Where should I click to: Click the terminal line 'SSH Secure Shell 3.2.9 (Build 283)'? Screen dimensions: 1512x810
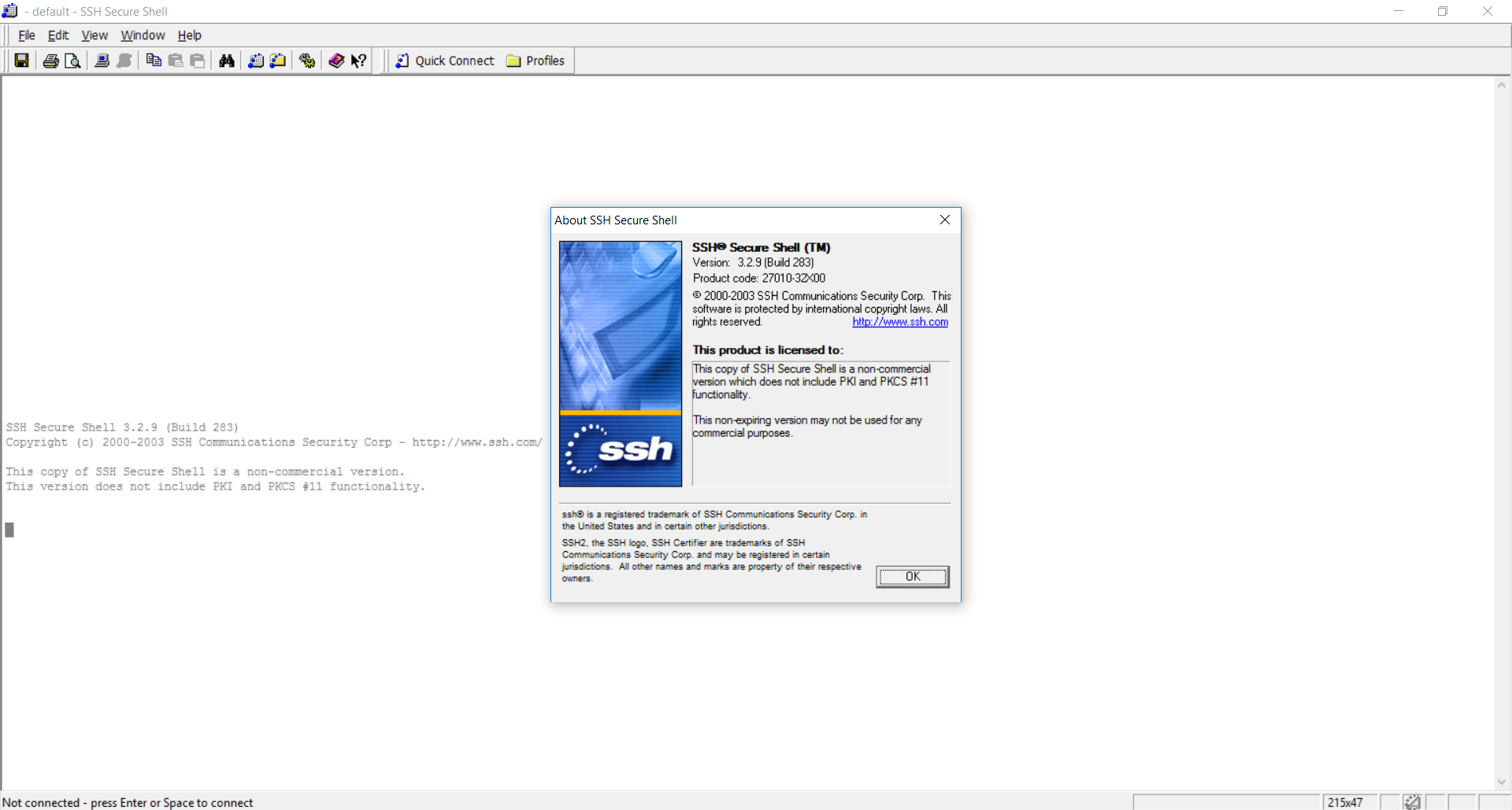point(122,427)
